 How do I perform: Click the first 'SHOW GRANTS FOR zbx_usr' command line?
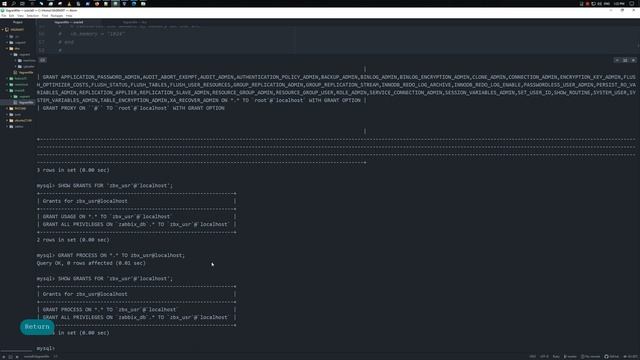click(104, 186)
